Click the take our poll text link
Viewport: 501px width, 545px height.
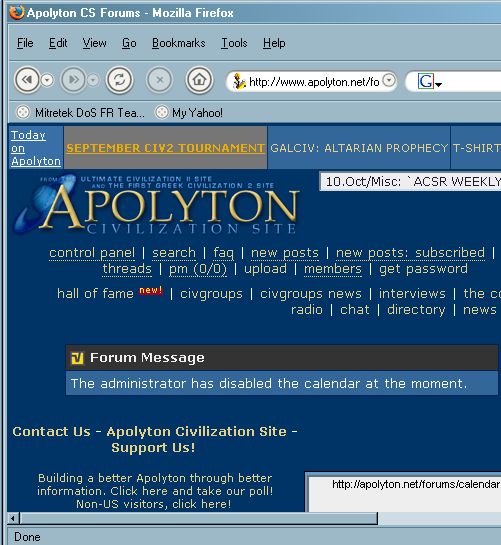tap(223, 491)
